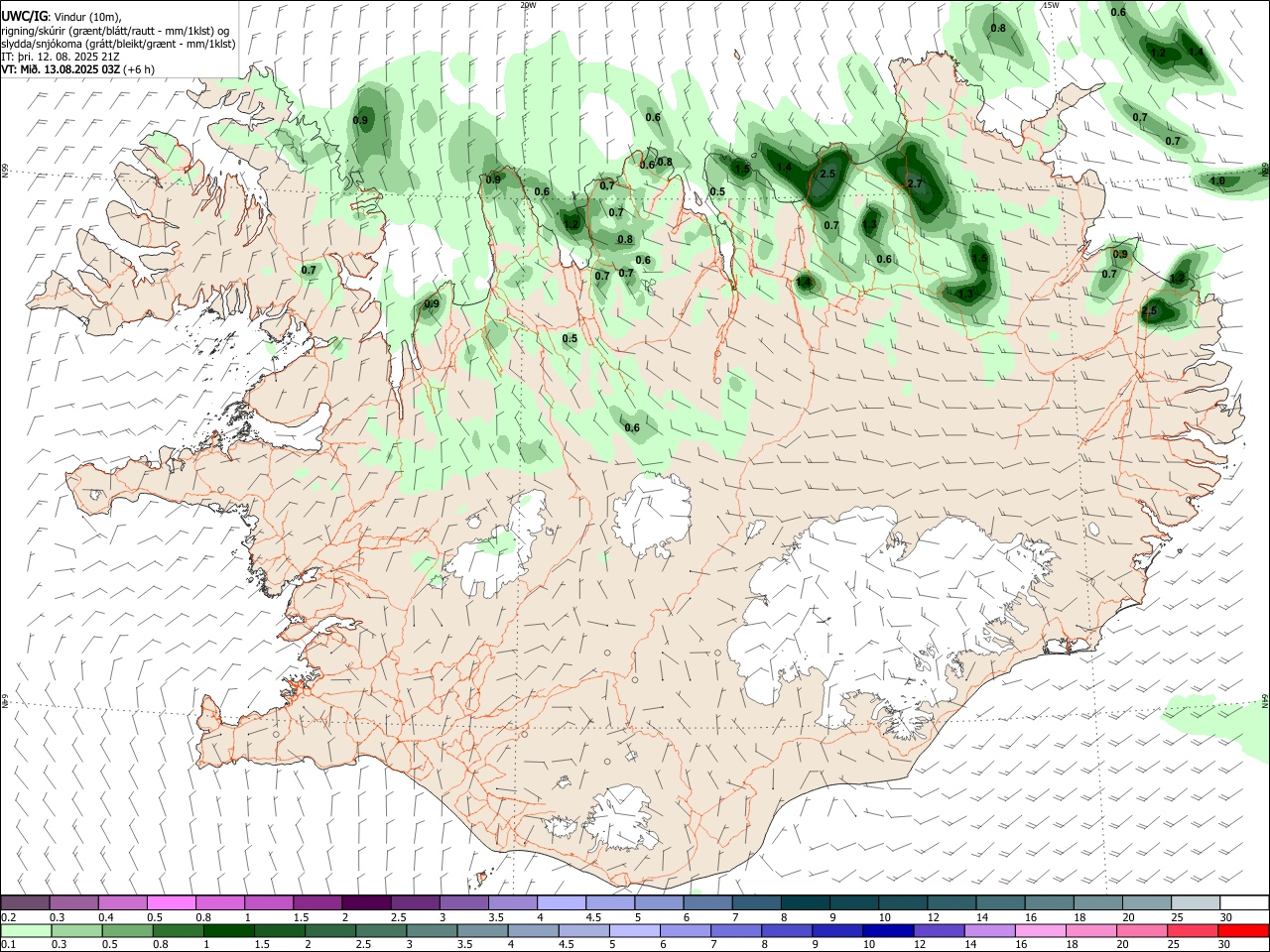Click the 2.7 precipitation value on the map
The width and height of the screenshot is (1270, 952).
coord(915,183)
